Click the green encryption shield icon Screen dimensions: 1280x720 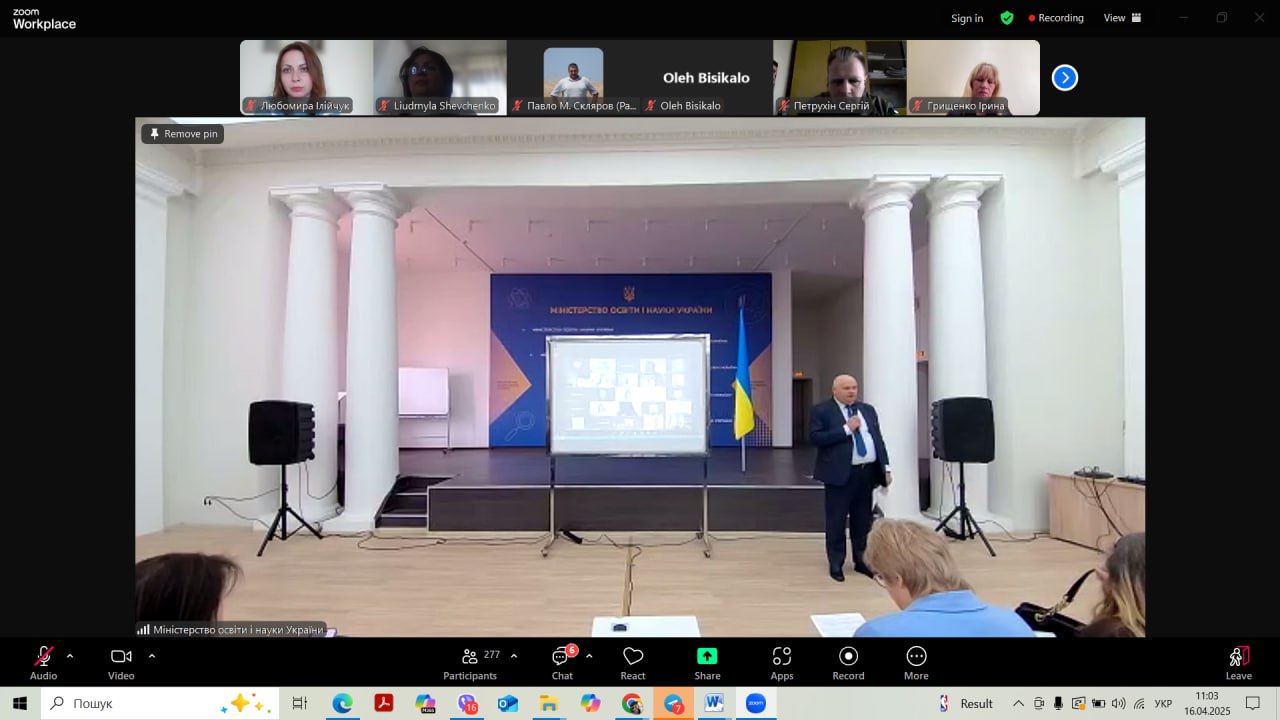point(1007,18)
